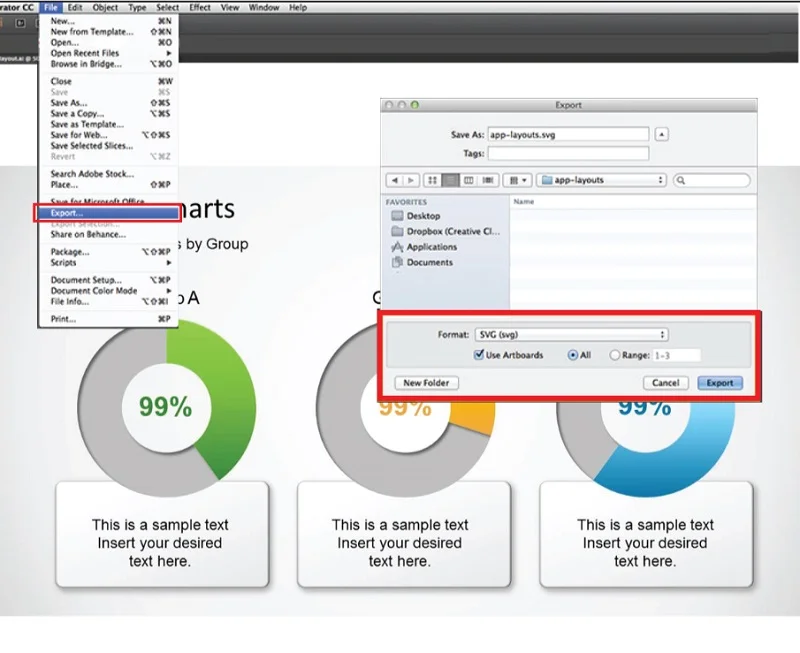
Task: Open the app-layouts folder location popup
Action: point(602,180)
